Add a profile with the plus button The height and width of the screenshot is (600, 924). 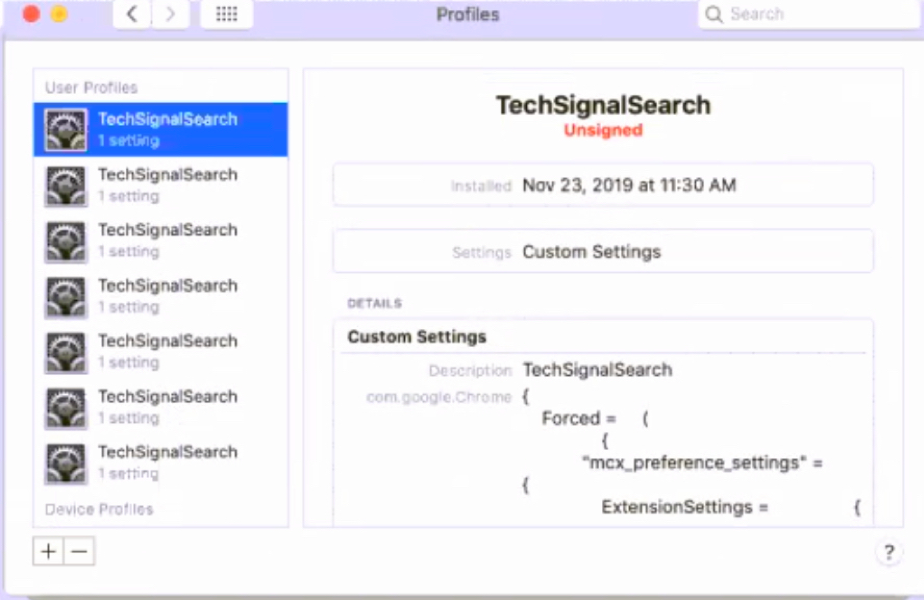[48, 551]
